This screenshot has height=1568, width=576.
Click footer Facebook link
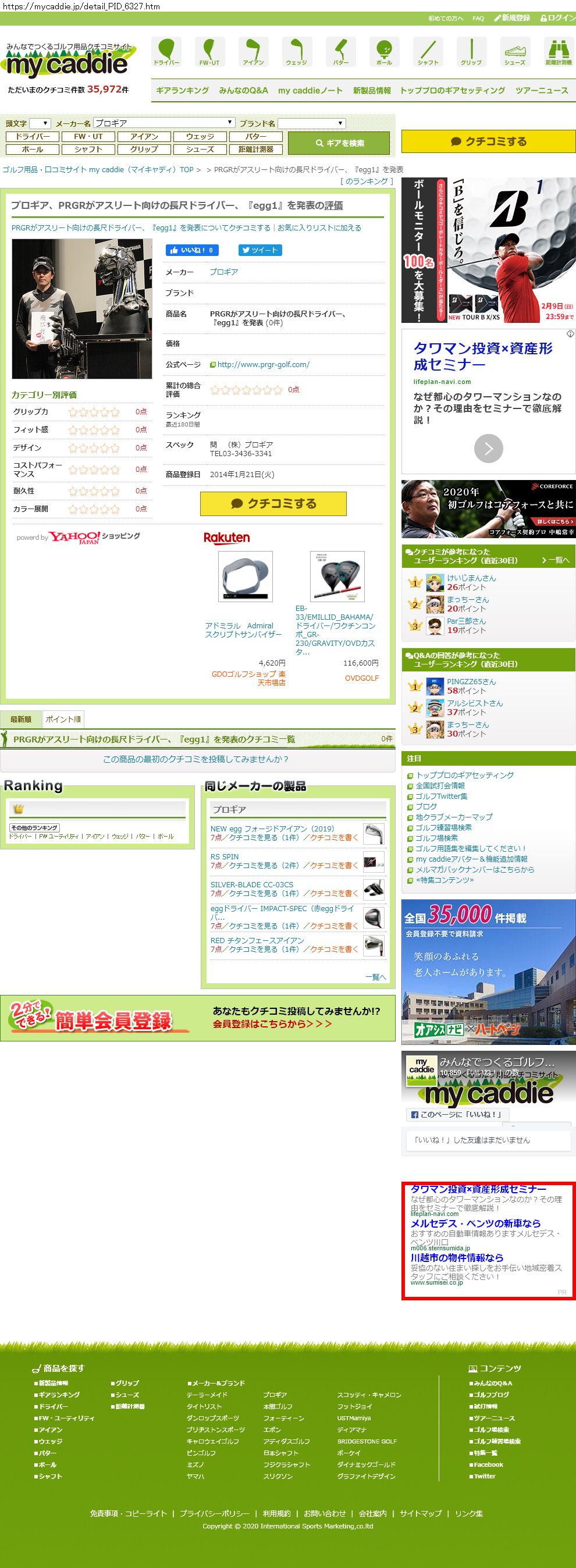click(488, 1464)
